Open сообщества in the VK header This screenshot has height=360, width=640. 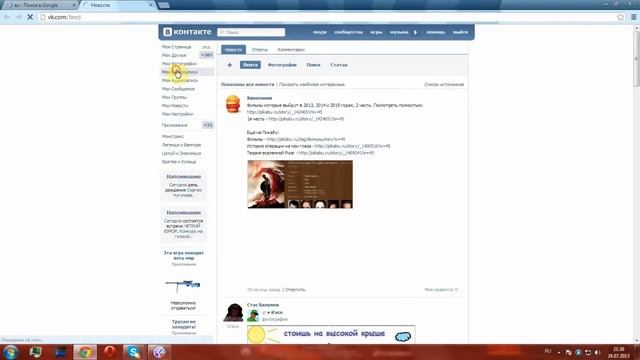(x=348, y=32)
